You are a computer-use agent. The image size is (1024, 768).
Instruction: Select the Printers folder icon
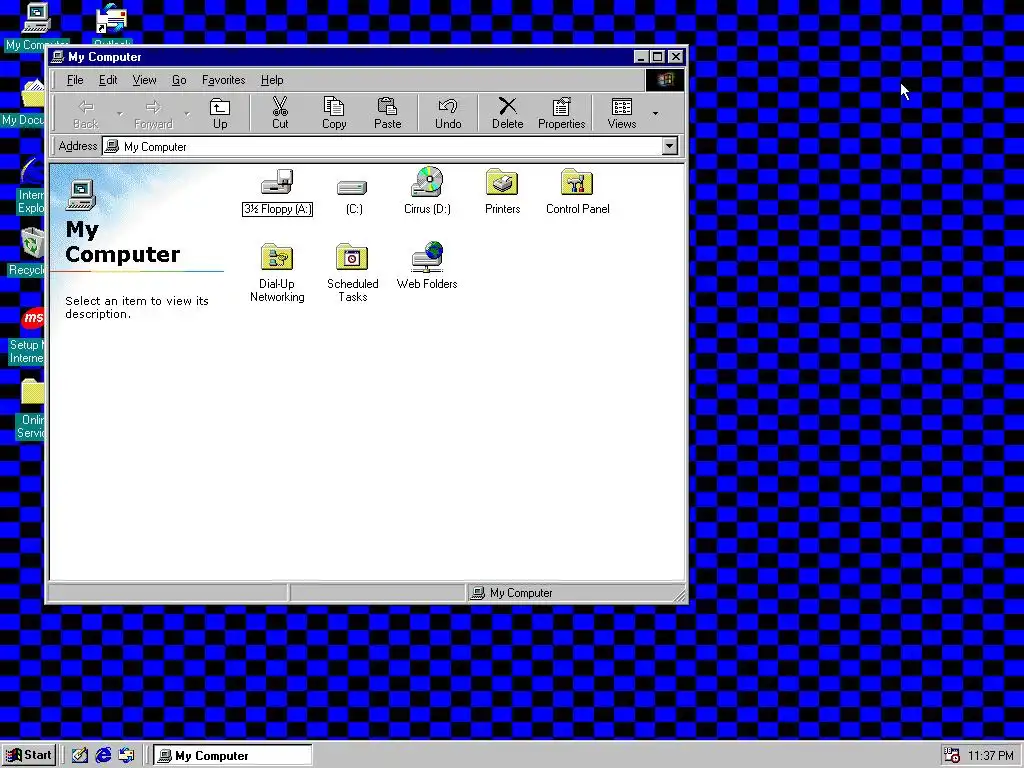[x=502, y=182]
